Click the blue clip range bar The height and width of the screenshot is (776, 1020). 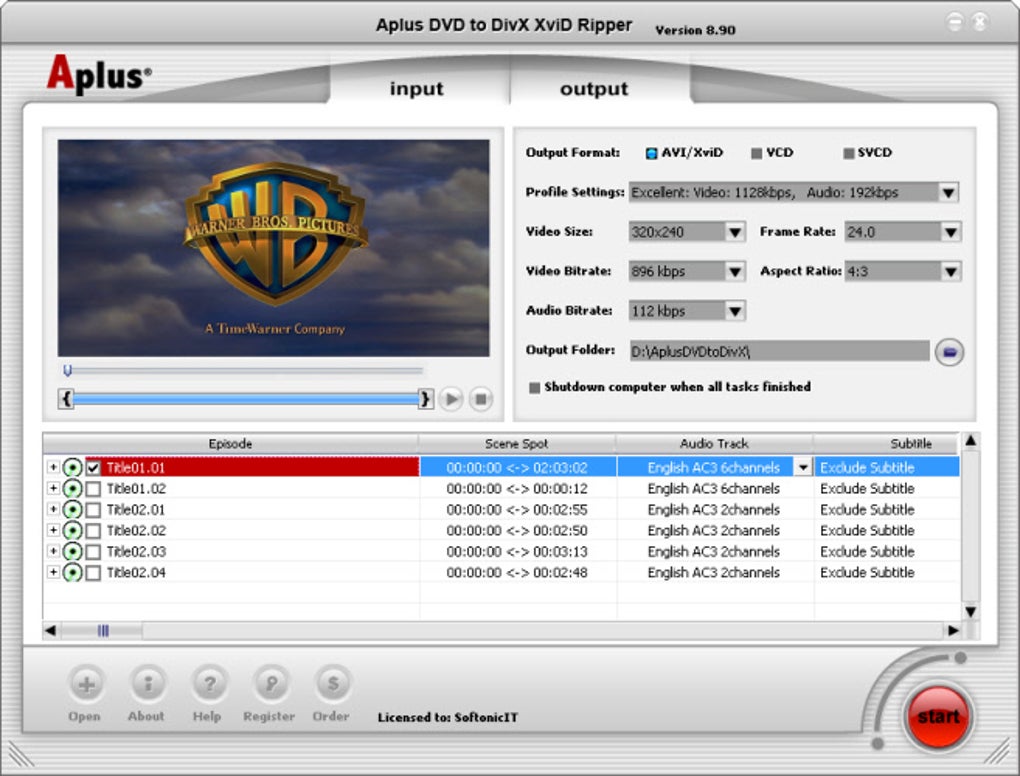[x=246, y=398]
